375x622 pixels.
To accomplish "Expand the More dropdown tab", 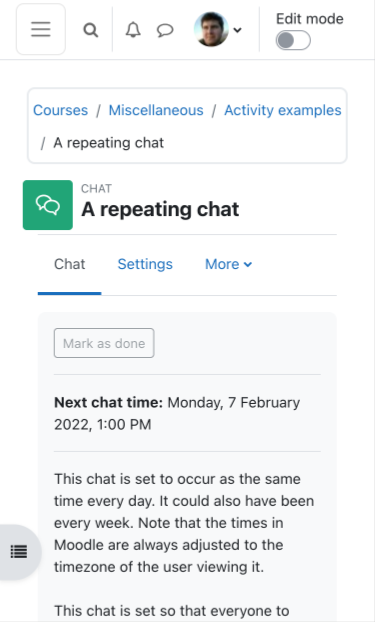I will point(228,264).
